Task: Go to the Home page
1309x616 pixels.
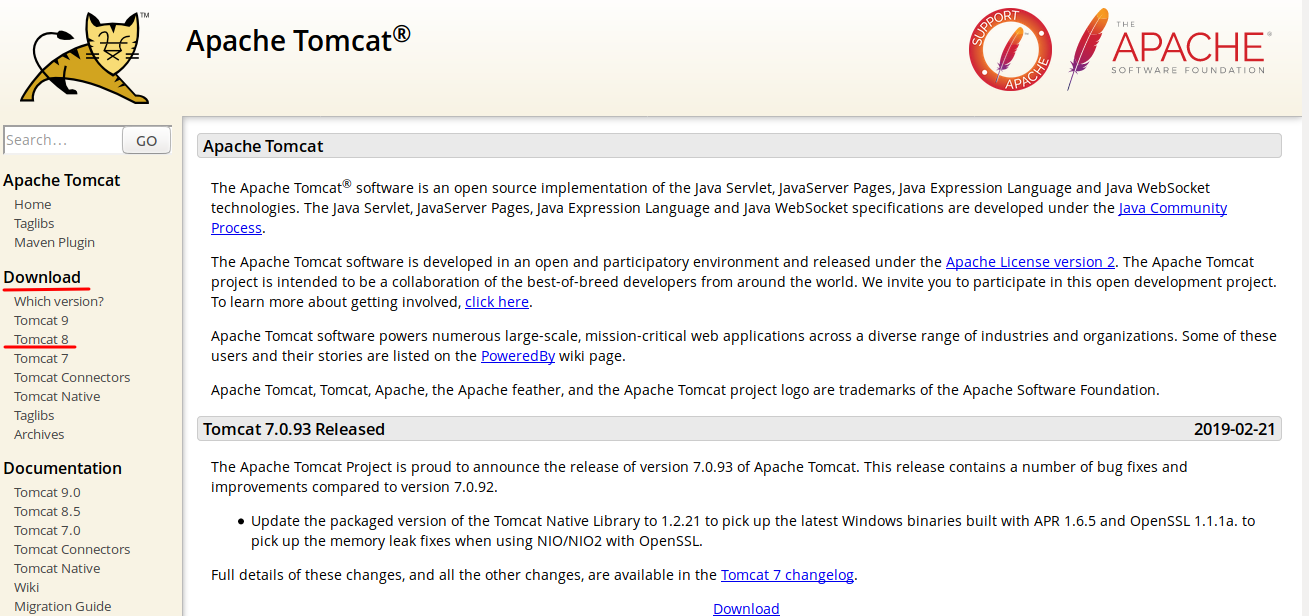Action: 33,204
